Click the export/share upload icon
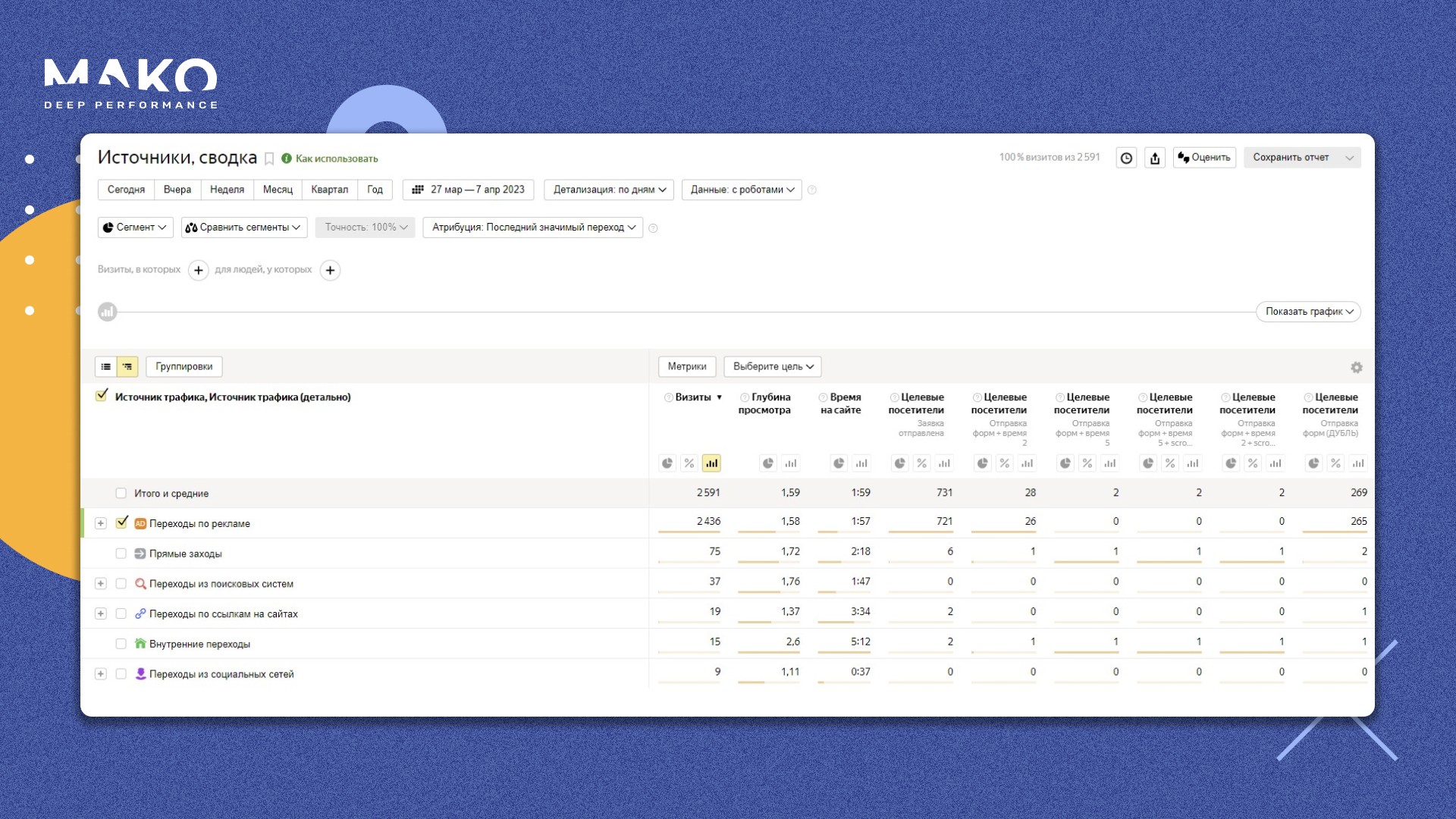This screenshot has width=1456, height=819. (x=1155, y=158)
